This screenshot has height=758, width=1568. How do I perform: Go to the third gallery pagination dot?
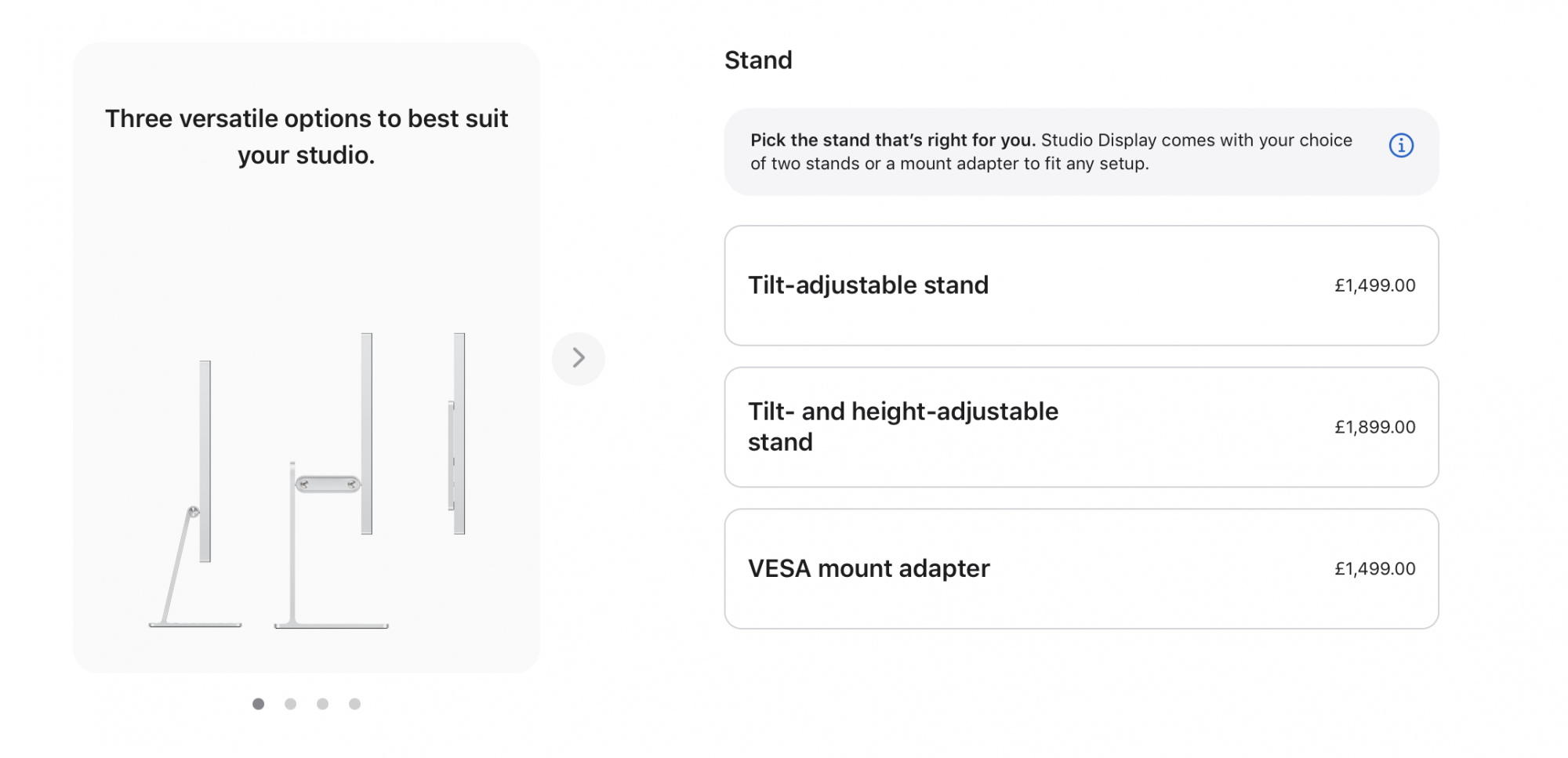(x=322, y=704)
